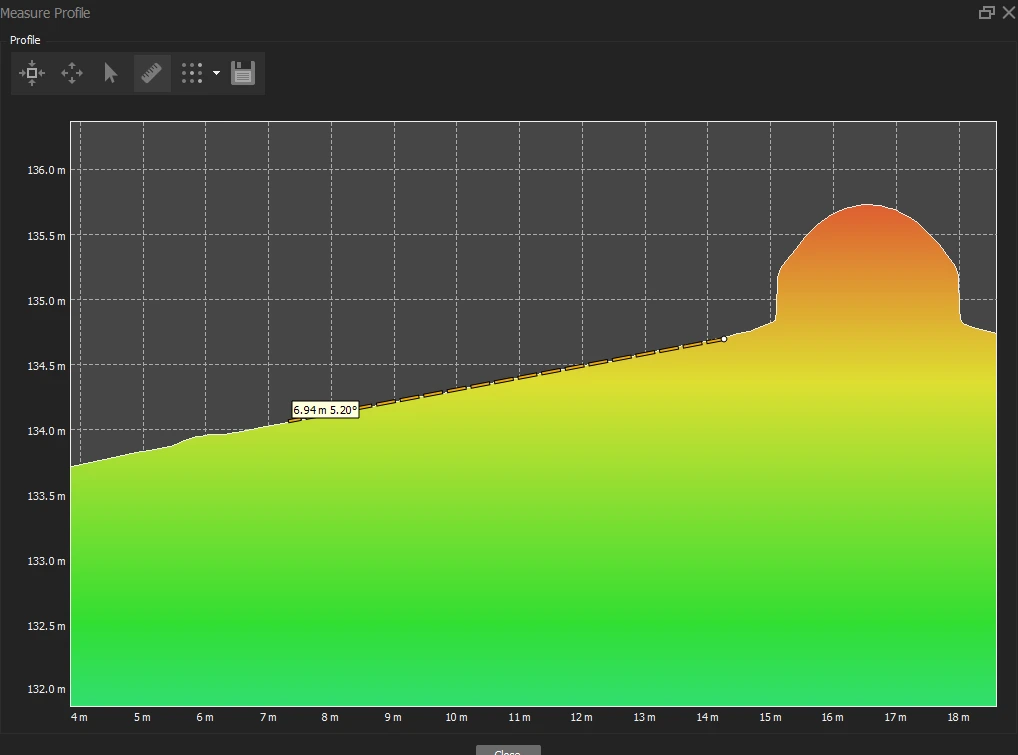
Task: Click the top of the orange dome
Action: (866, 206)
